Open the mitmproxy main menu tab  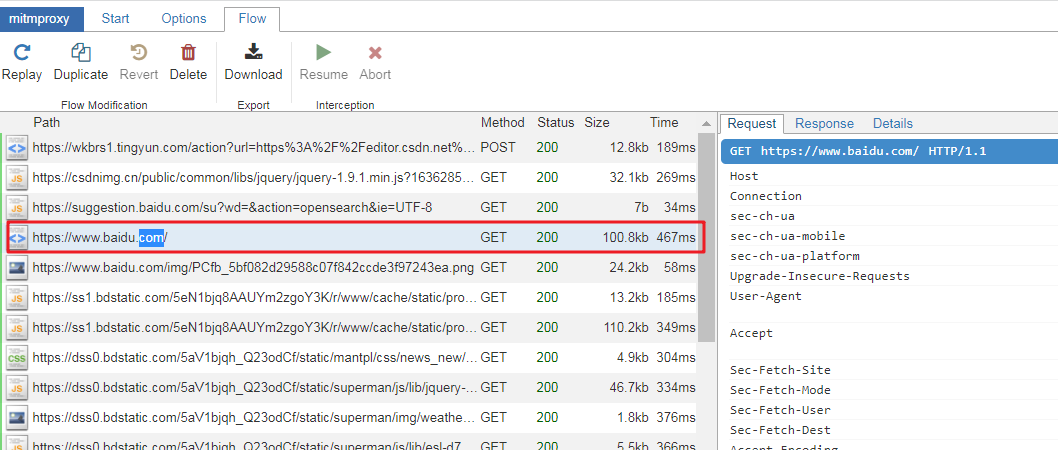(42, 19)
